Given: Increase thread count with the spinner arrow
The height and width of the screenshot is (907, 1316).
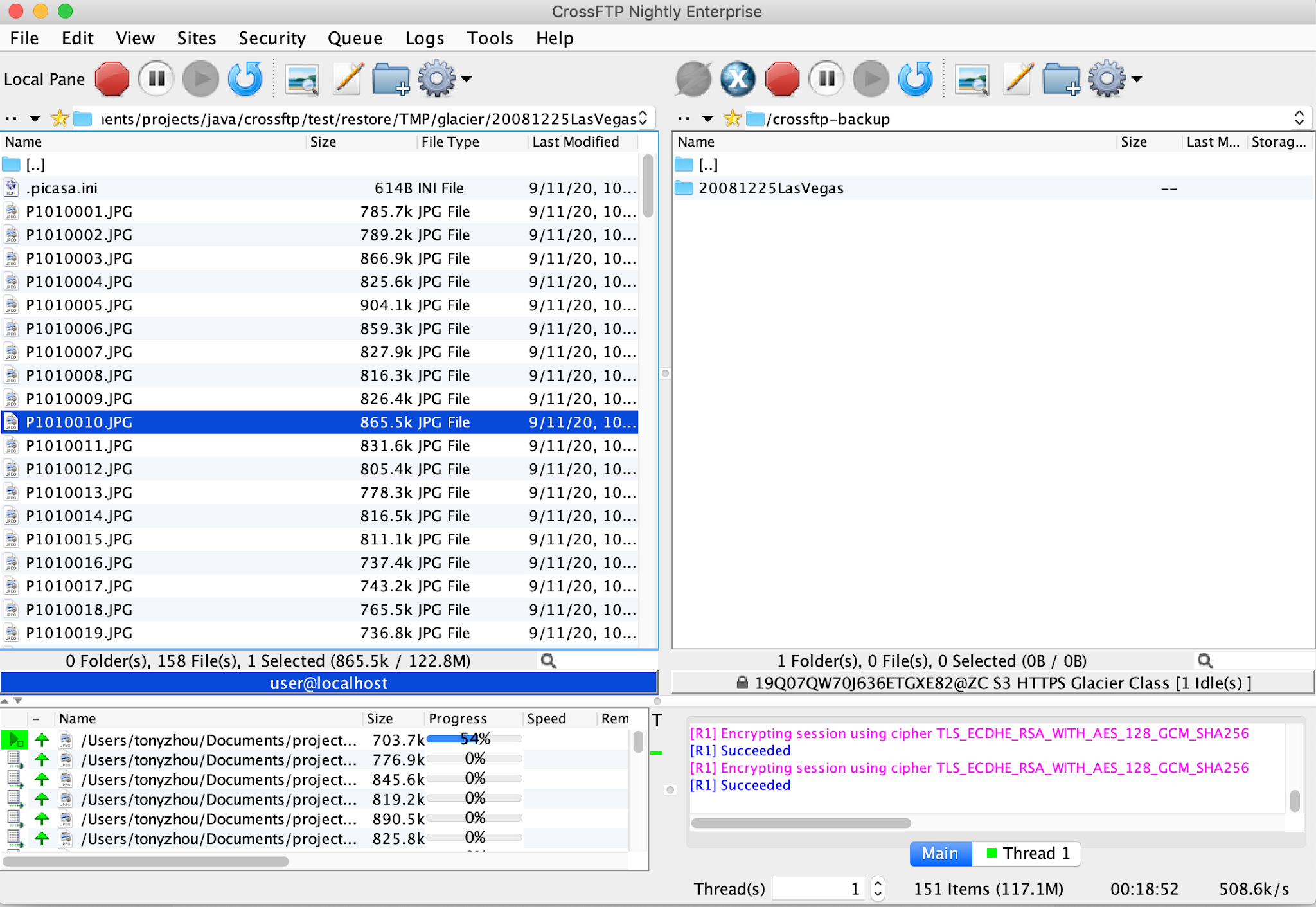Looking at the screenshot, I should coord(878,883).
